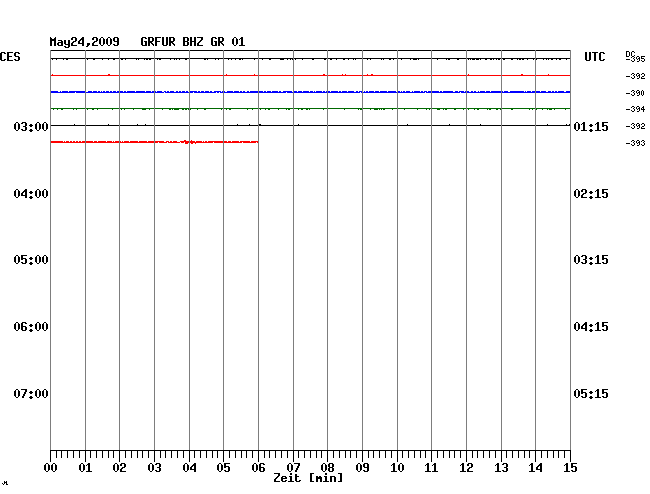Click the blue seismogram trace

pyautogui.click(x=310, y=92)
